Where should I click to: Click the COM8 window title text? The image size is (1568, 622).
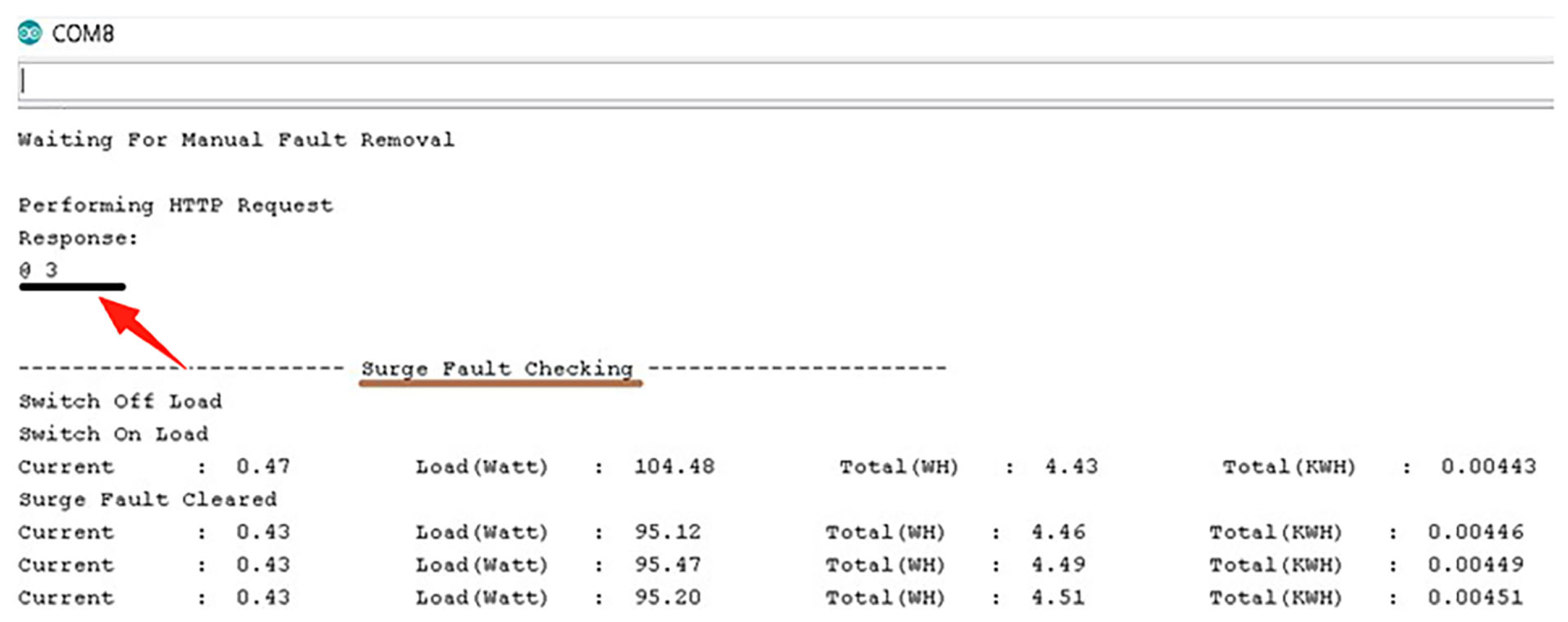point(83,33)
